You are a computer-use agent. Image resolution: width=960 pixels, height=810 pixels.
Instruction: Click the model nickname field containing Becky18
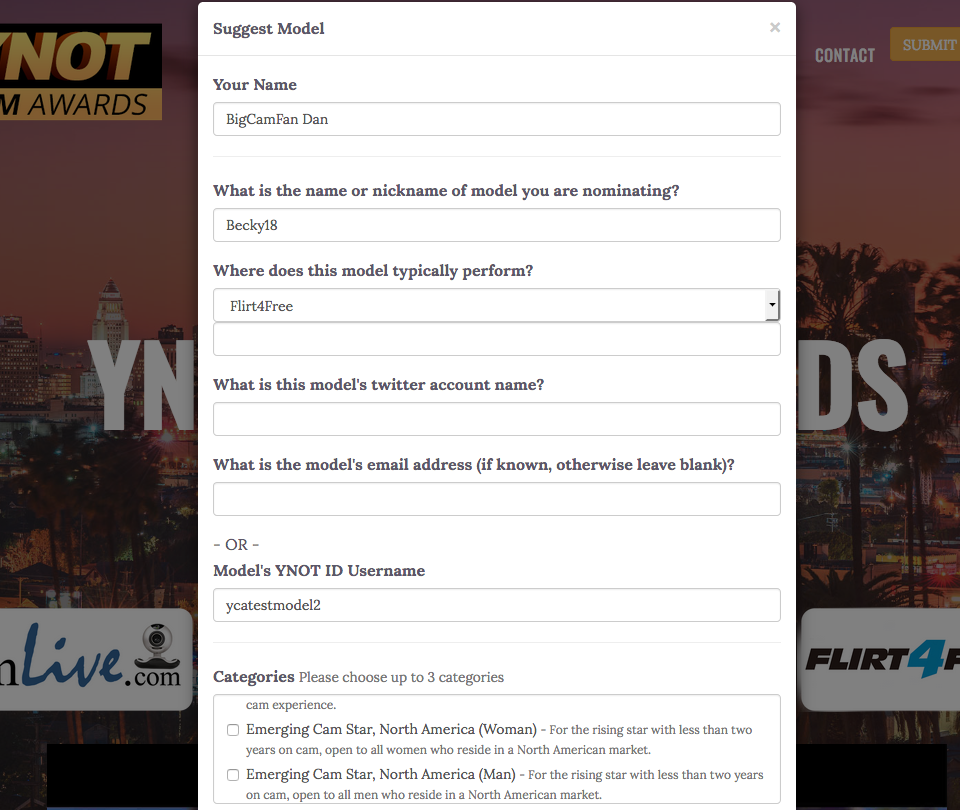(x=496, y=225)
